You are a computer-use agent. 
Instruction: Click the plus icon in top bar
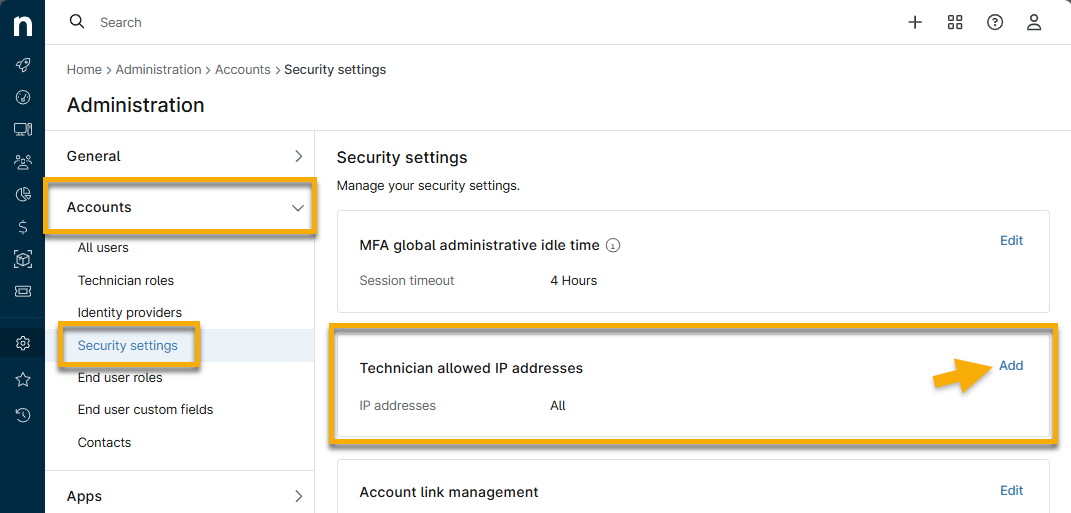pyautogui.click(x=914, y=22)
